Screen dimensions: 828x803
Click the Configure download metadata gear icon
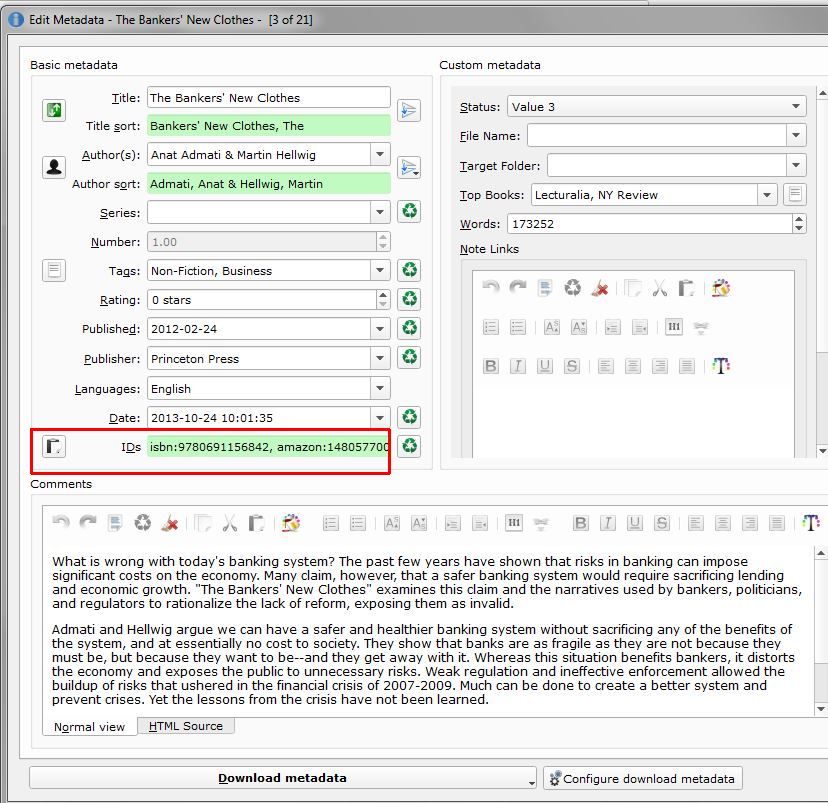point(555,778)
